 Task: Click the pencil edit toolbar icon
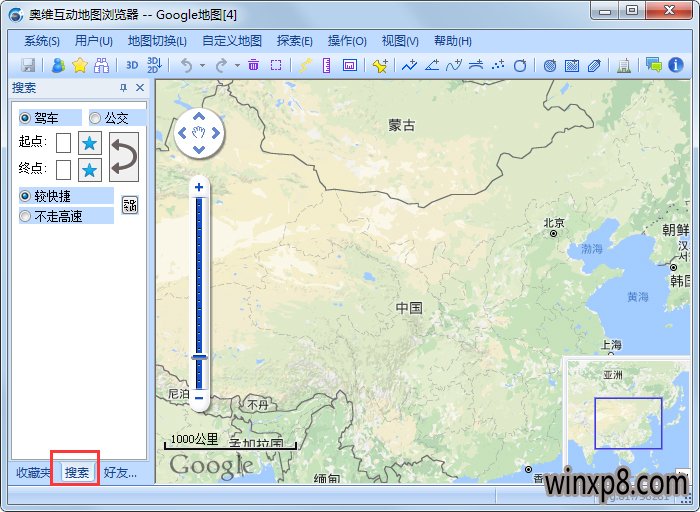[594, 66]
